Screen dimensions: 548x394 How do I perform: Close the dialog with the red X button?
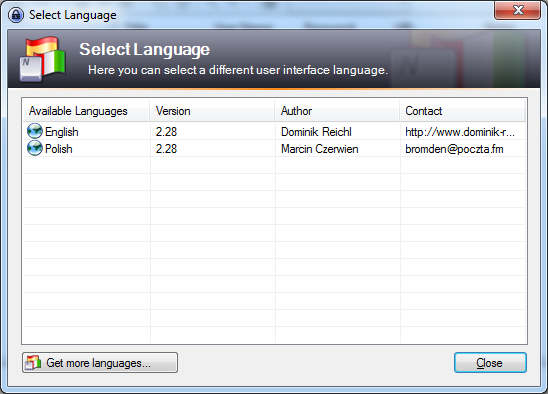[518, 10]
